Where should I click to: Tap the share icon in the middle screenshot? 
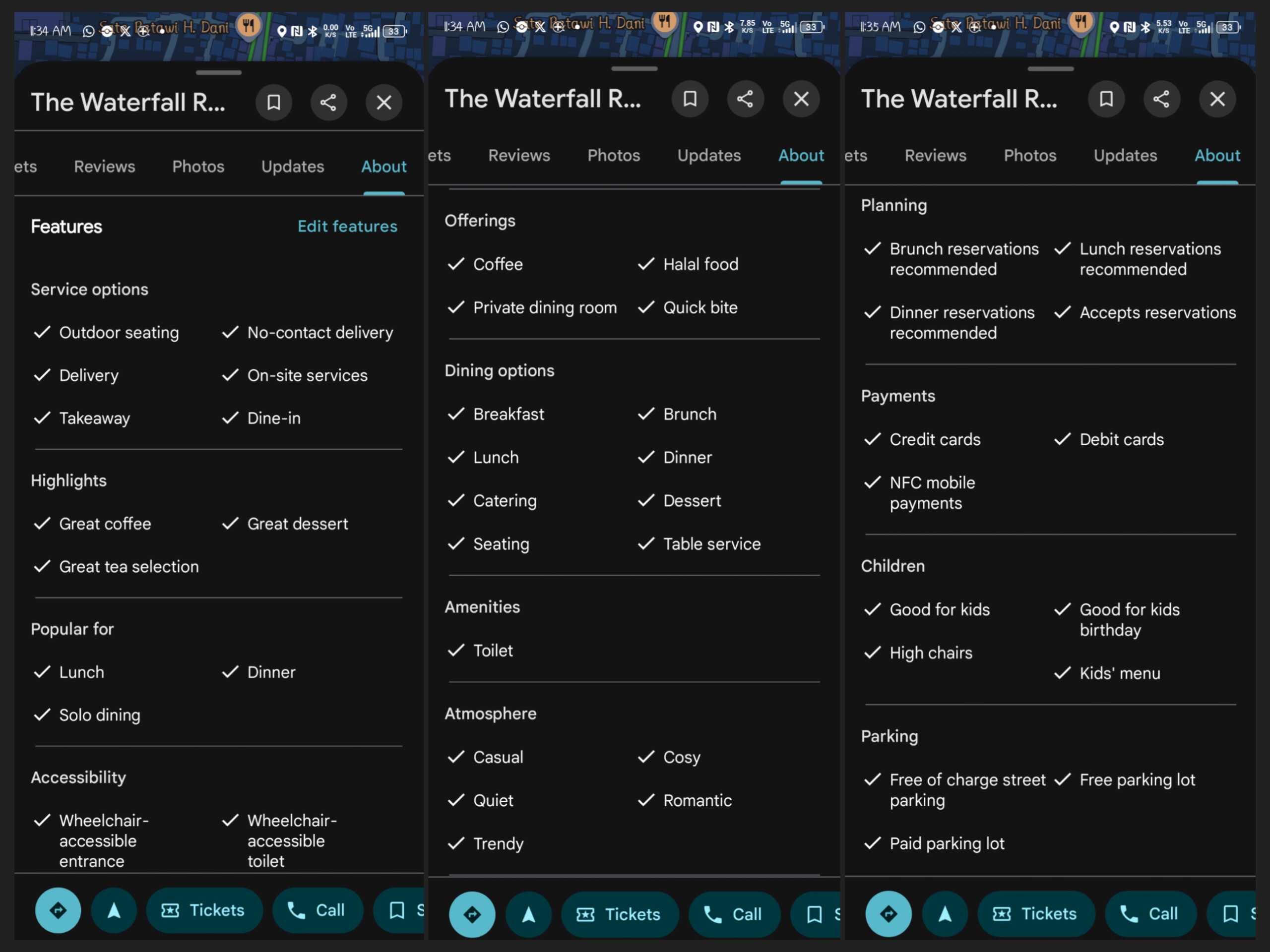pos(745,99)
